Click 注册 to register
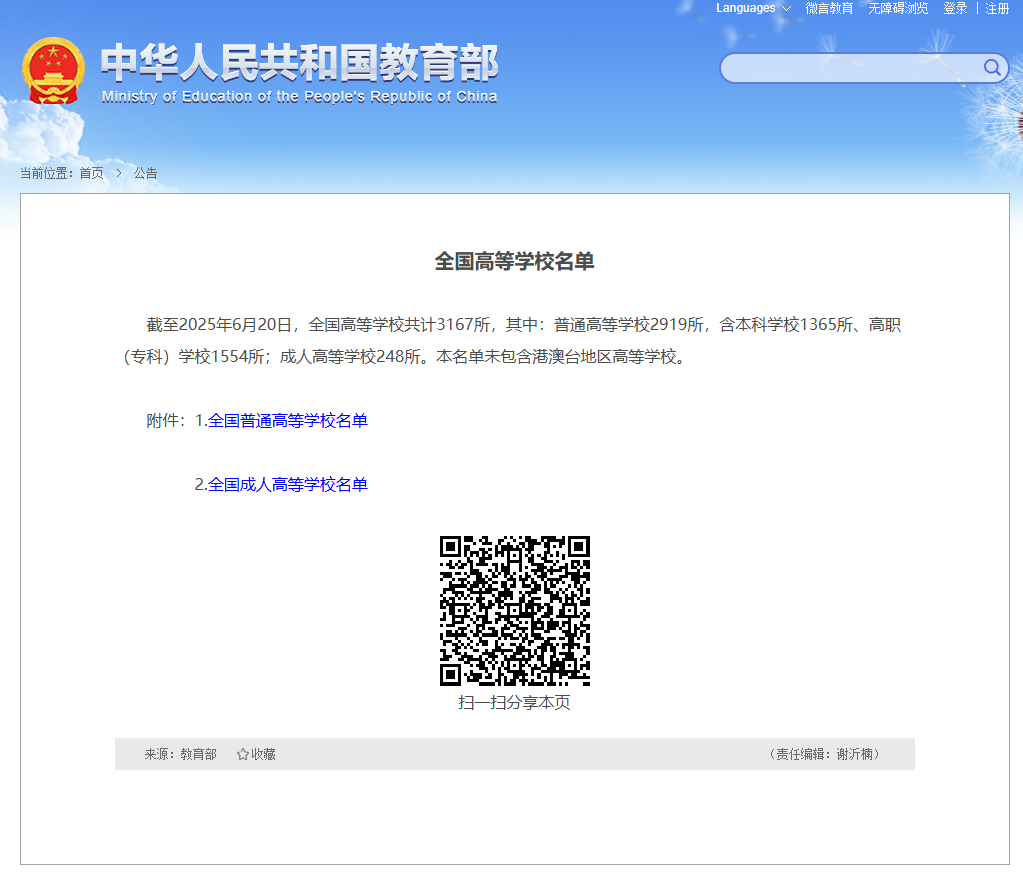Viewport: 1023px width, 873px height. 997,8
